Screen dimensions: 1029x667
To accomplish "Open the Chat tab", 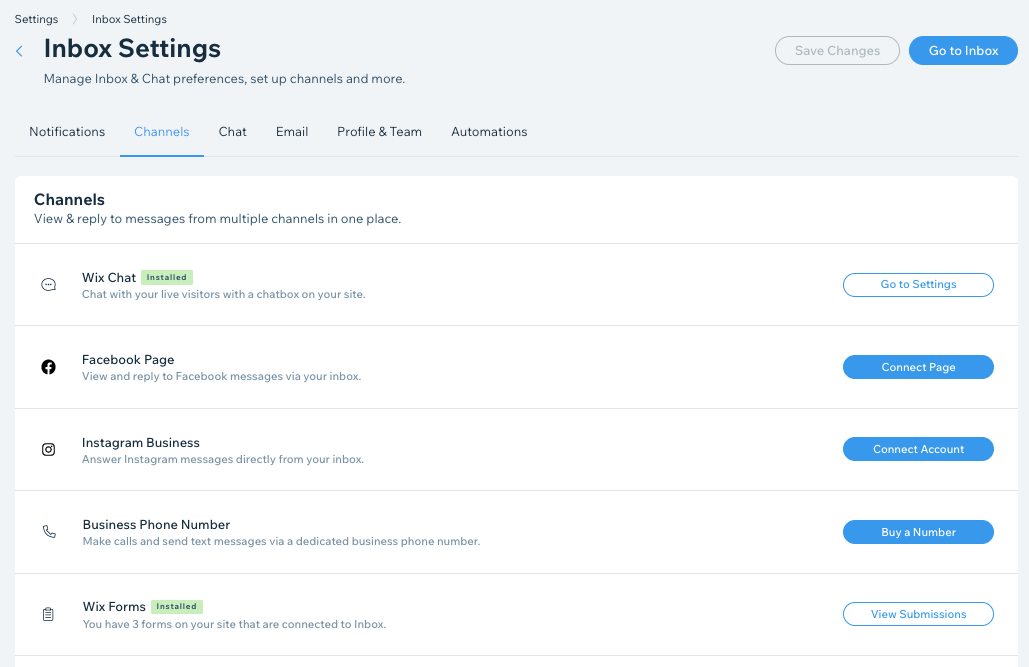I will [232, 131].
